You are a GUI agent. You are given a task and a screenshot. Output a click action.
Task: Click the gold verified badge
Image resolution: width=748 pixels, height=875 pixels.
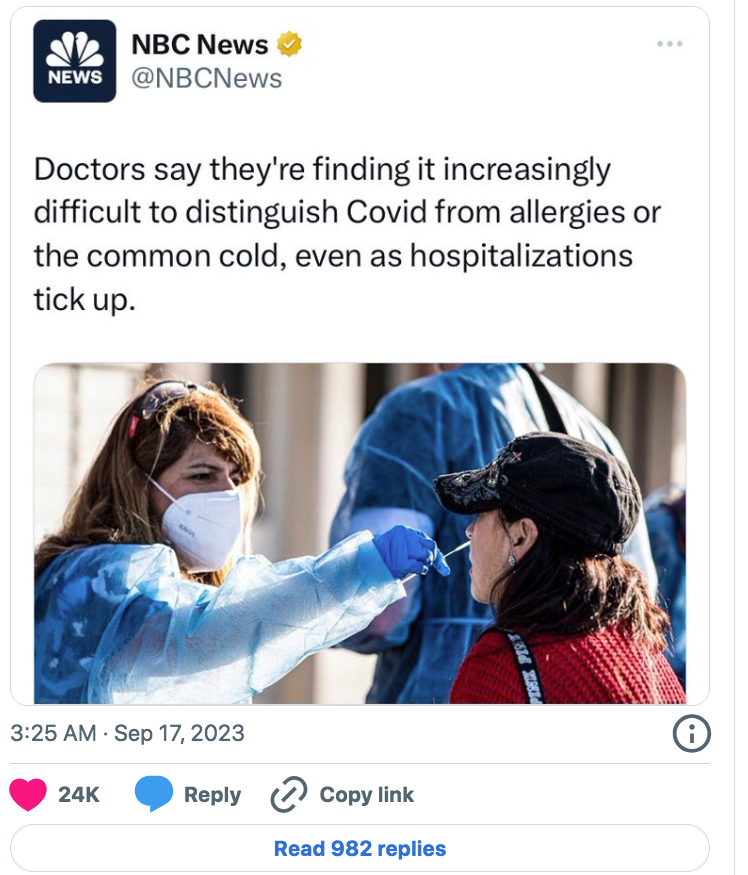[x=289, y=44]
